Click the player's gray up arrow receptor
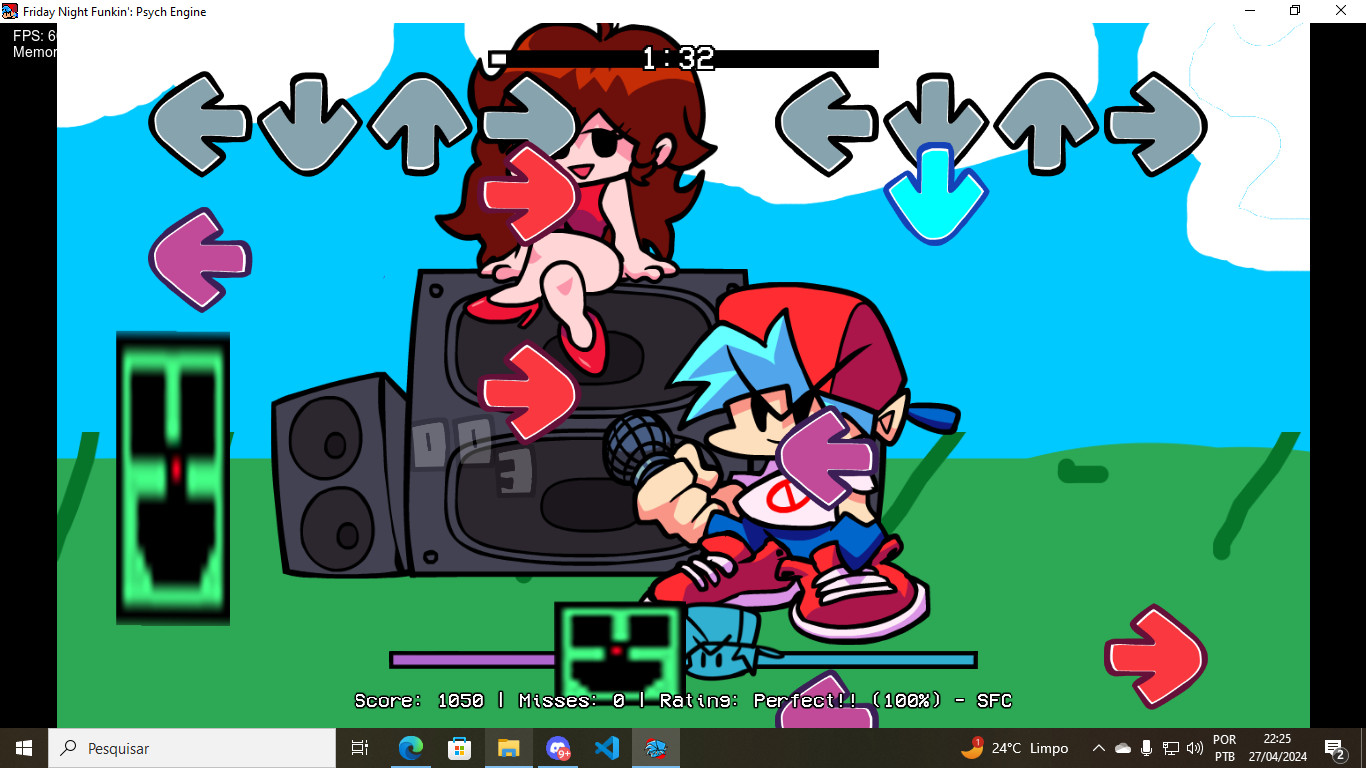 (1046, 124)
